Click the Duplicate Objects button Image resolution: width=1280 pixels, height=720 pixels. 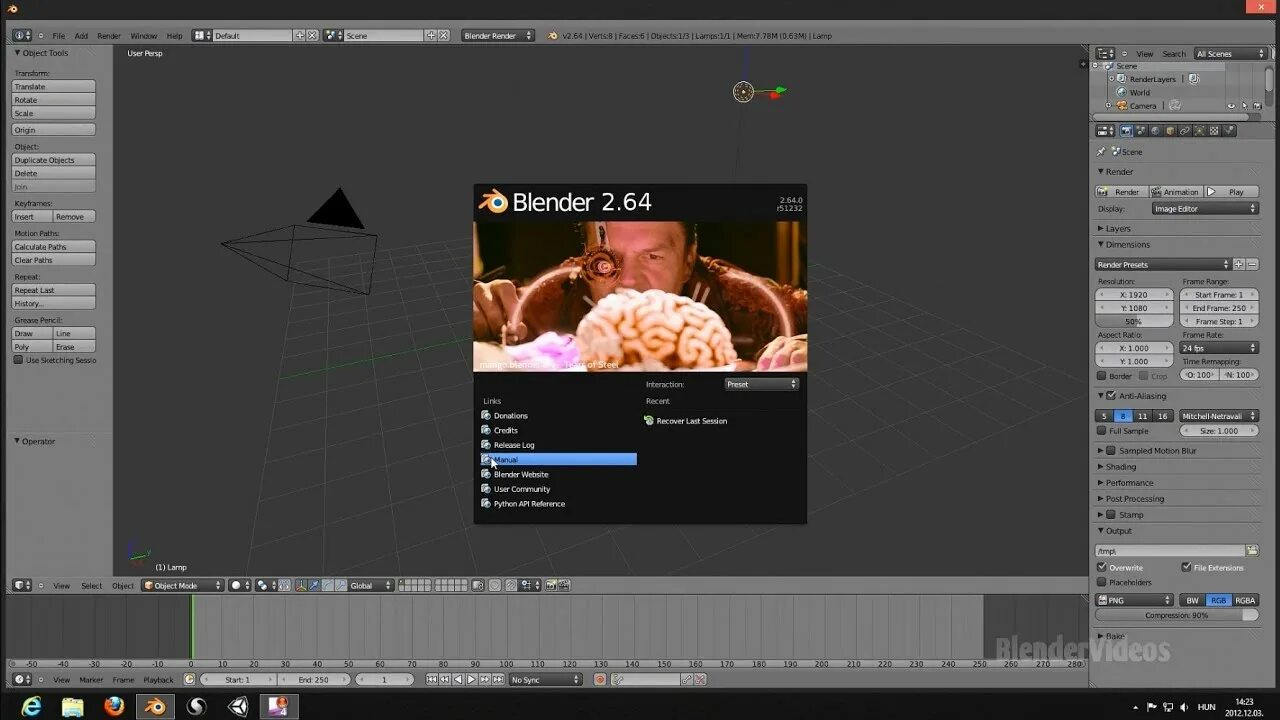tap(54, 160)
